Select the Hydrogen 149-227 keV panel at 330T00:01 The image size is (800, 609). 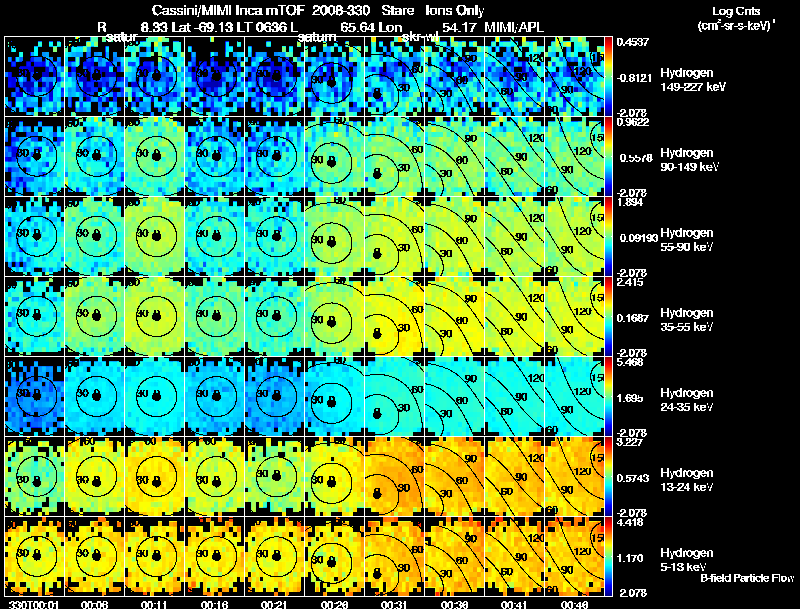tap(35, 77)
